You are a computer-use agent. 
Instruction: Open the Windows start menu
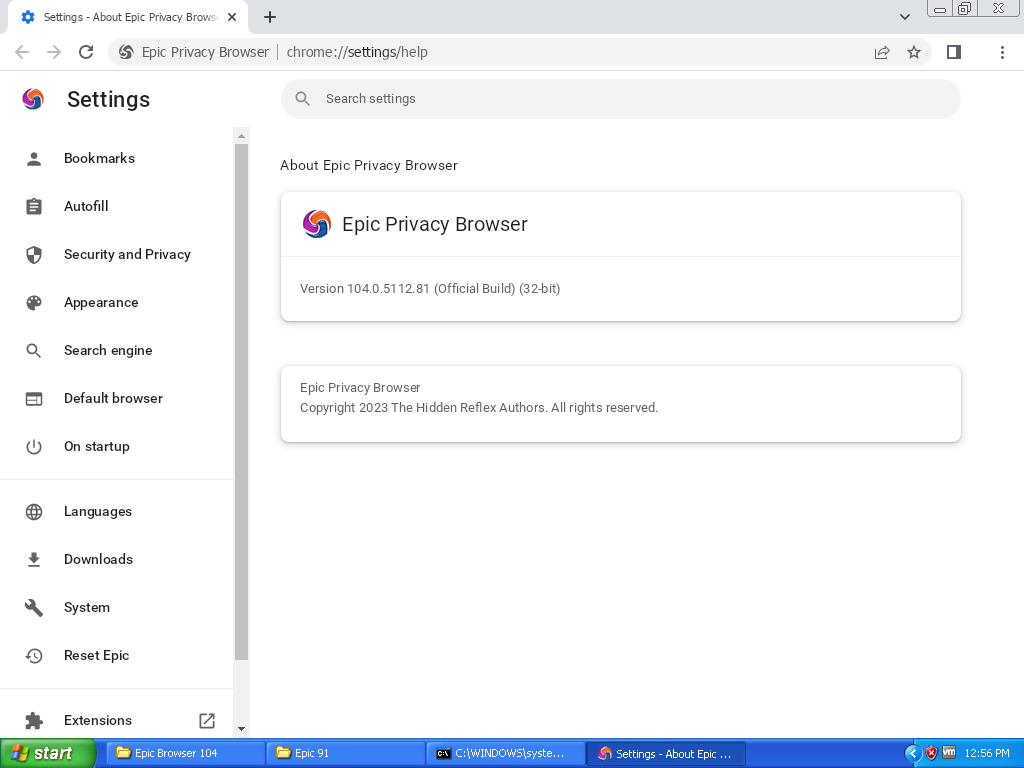(x=48, y=754)
